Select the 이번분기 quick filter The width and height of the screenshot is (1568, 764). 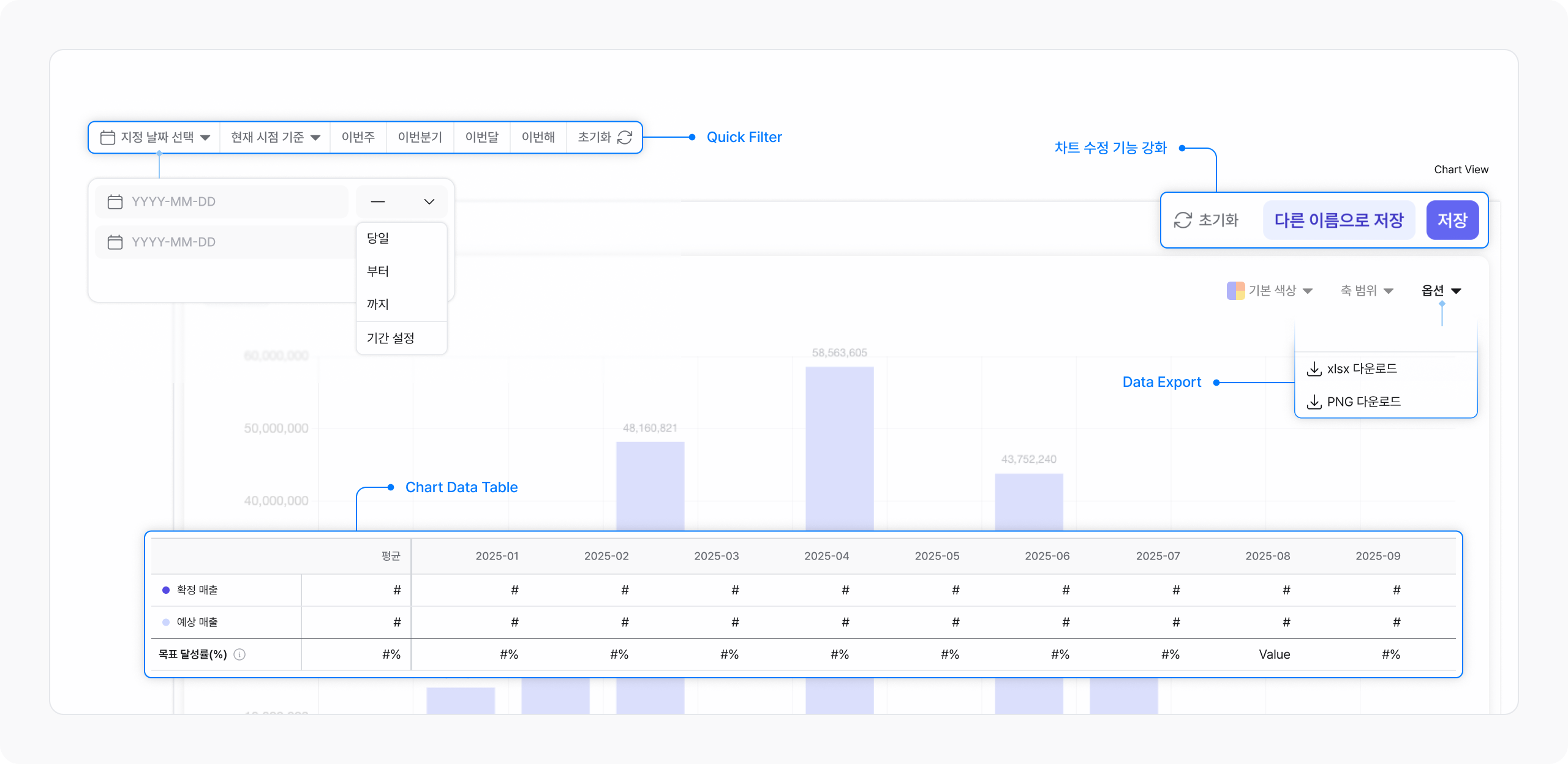click(420, 137)
